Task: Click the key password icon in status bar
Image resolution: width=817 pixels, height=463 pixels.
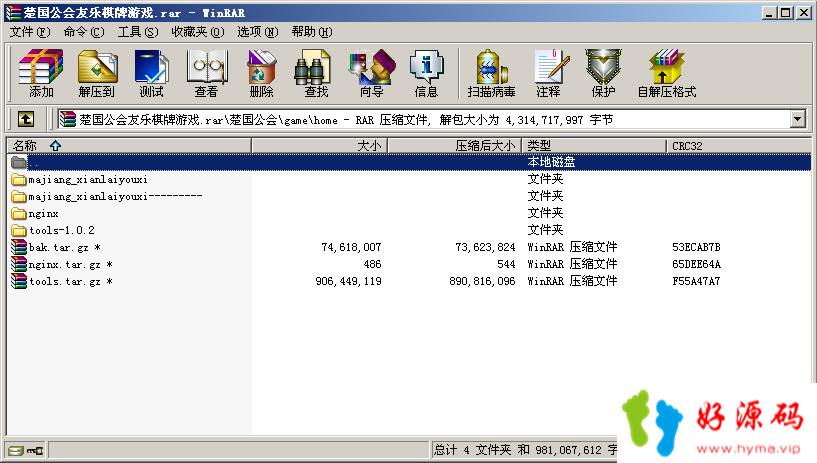Action: pos(35,451)
